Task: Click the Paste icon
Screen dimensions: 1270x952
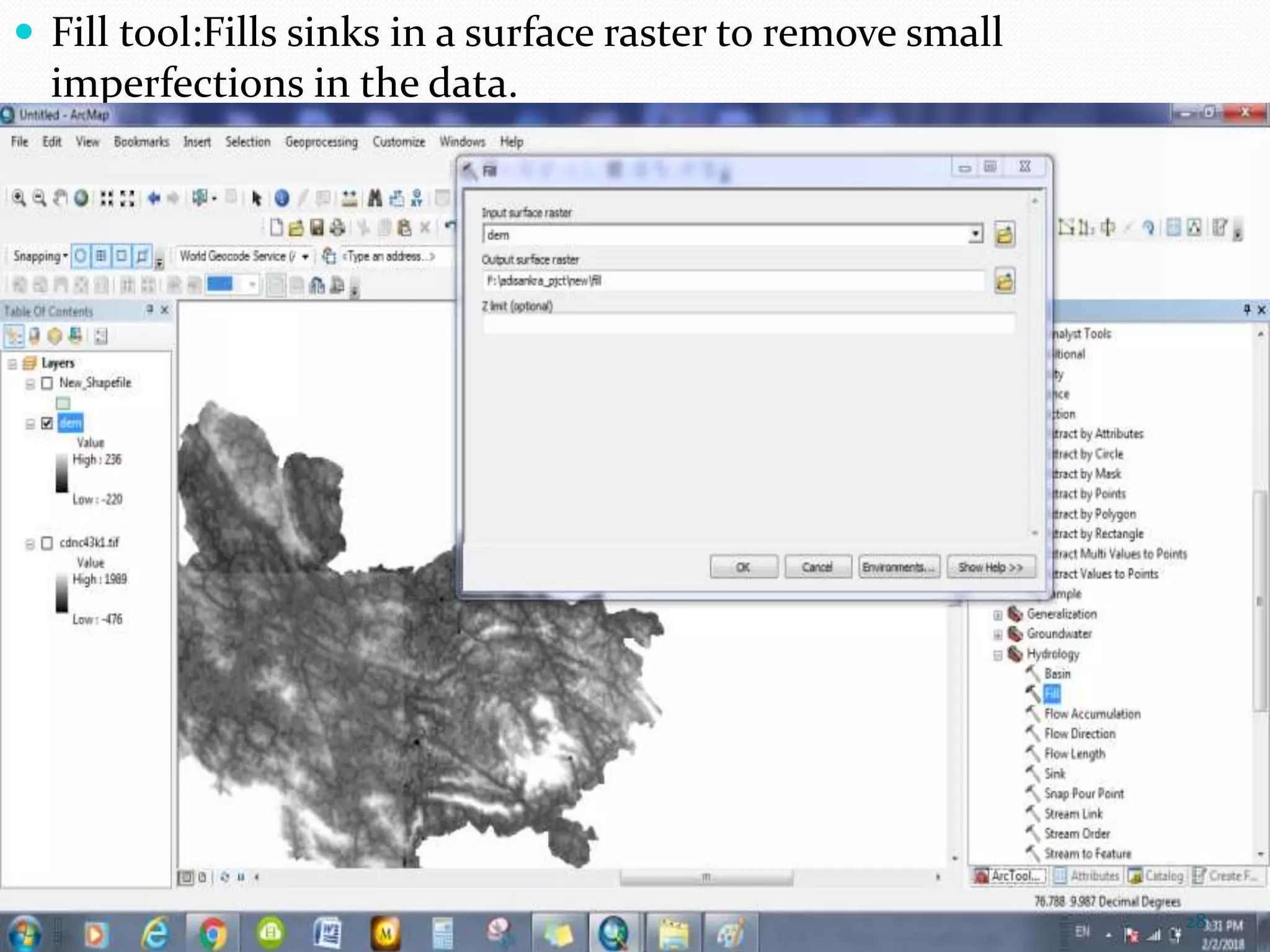Action: (404, 228)
